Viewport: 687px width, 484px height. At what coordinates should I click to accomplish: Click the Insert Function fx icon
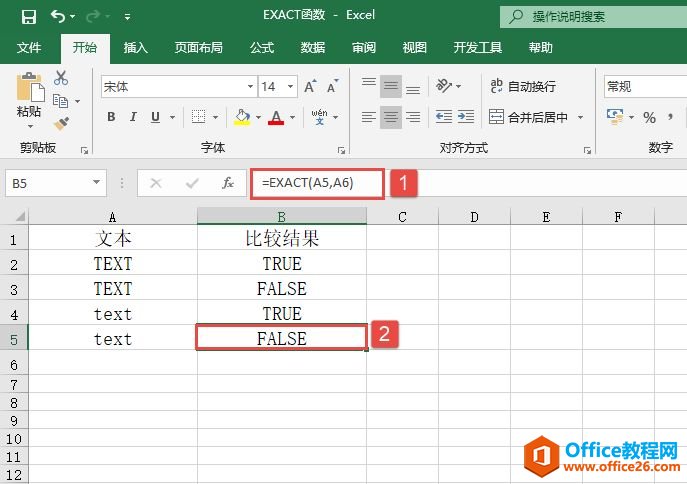point(228,183)
